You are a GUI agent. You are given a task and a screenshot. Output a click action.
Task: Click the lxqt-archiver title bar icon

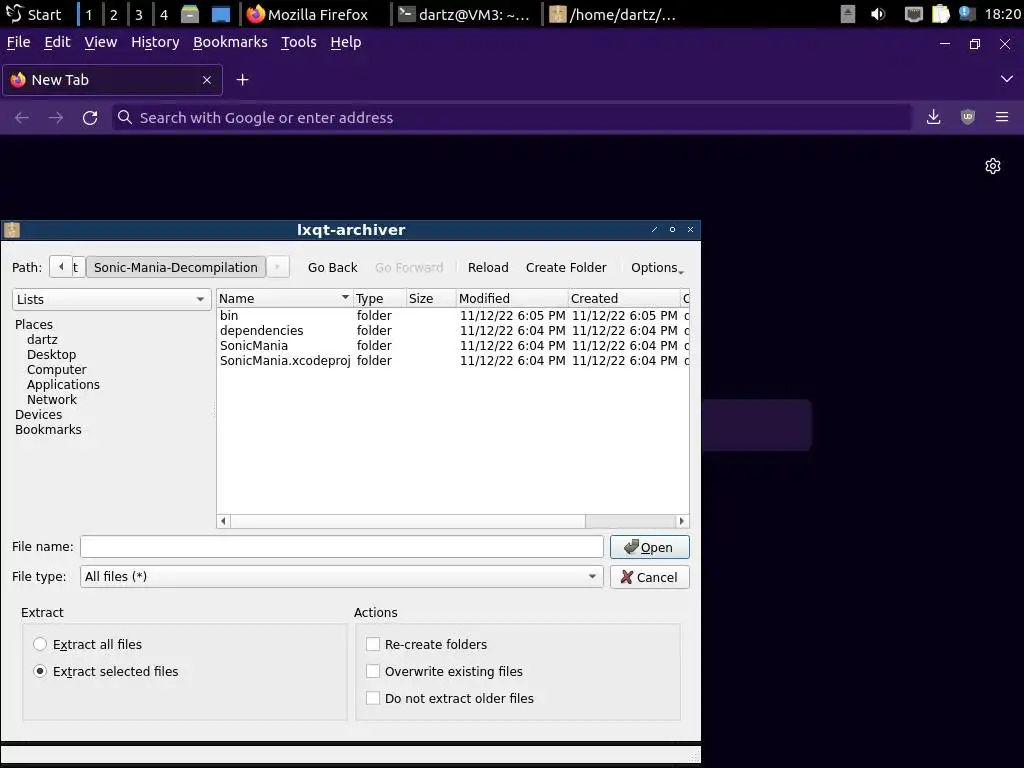pos(12,230)
